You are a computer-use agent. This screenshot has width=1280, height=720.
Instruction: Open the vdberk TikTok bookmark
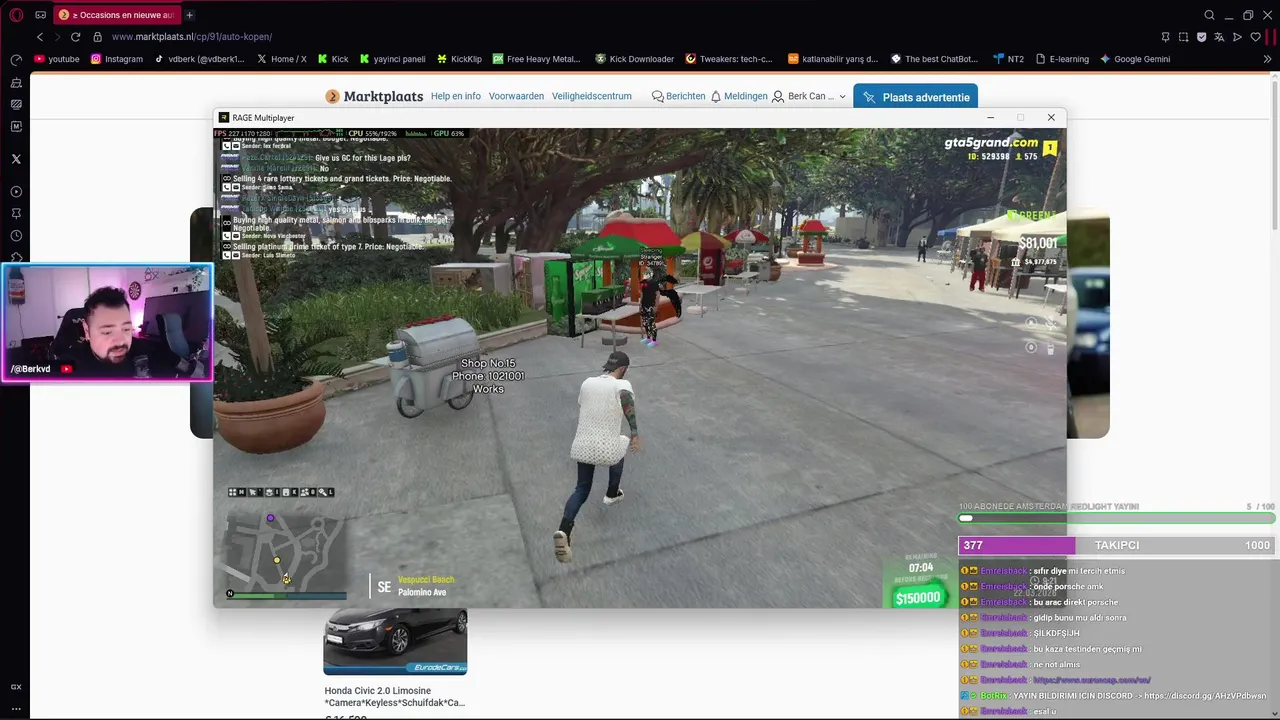(x=199, y=59)
